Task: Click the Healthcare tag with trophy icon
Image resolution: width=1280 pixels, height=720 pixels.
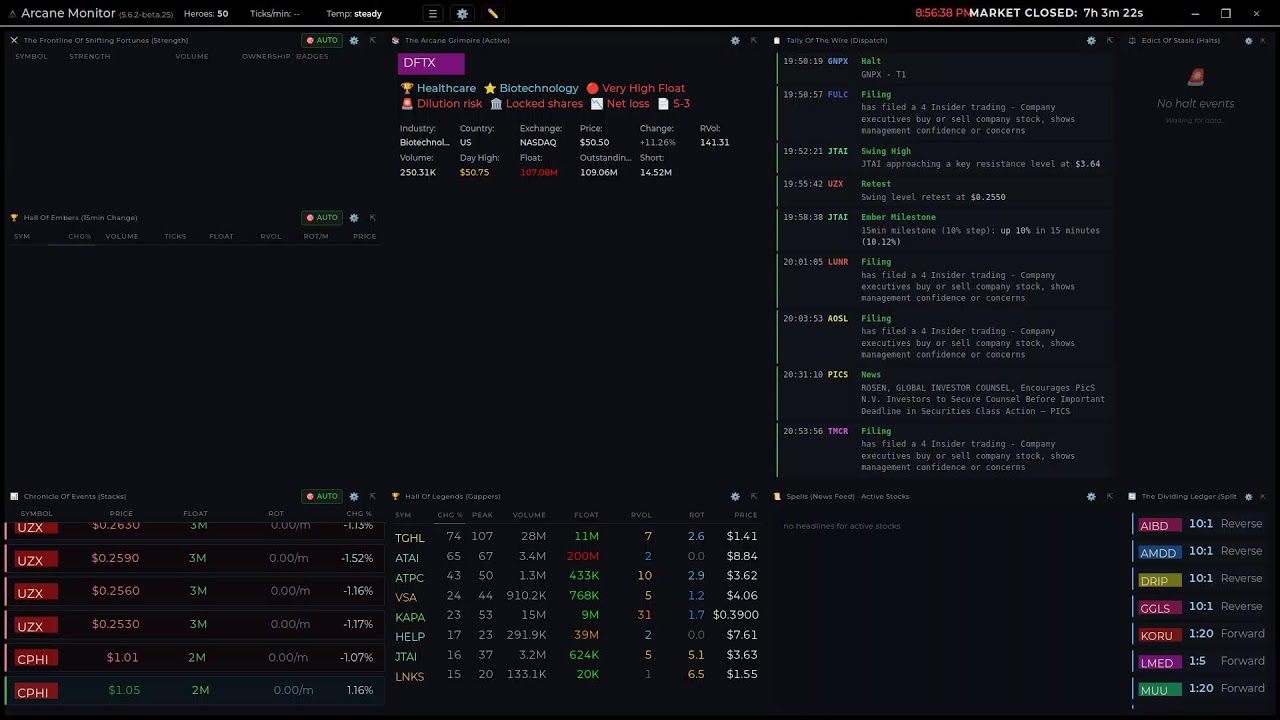Action: point(438,88)
